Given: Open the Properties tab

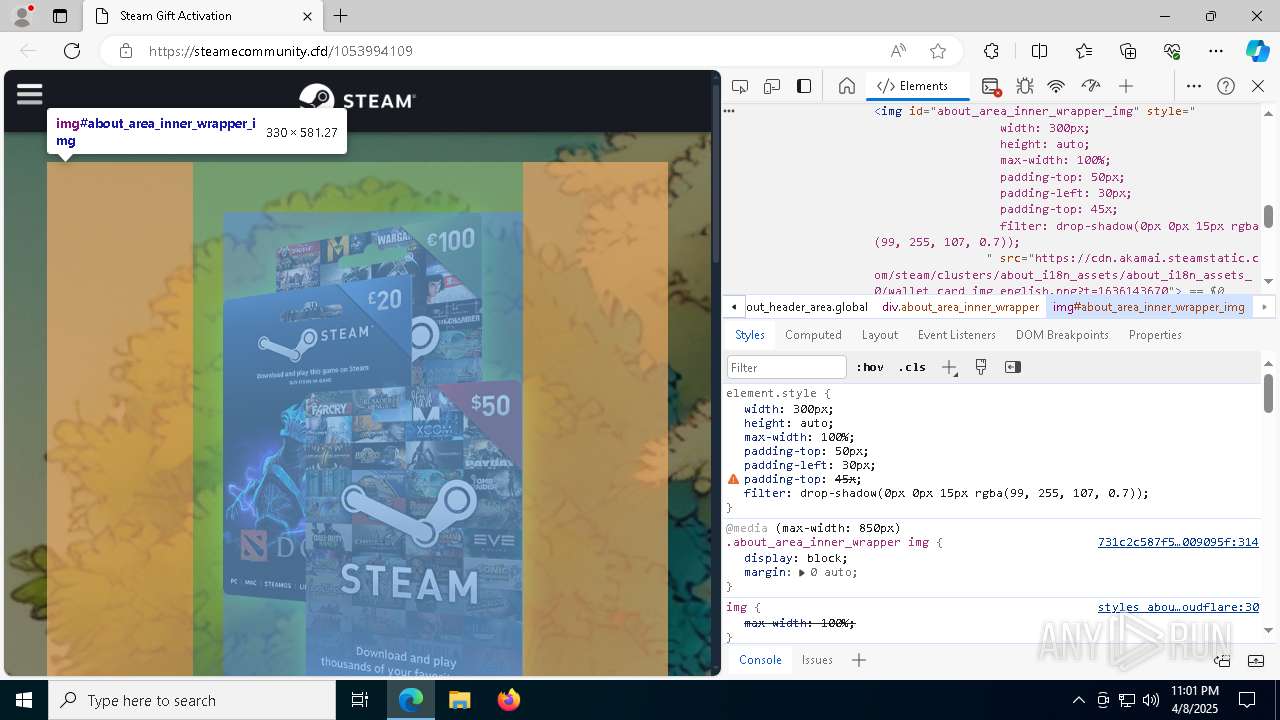Looking at the screenshot, I should 1155,335.
